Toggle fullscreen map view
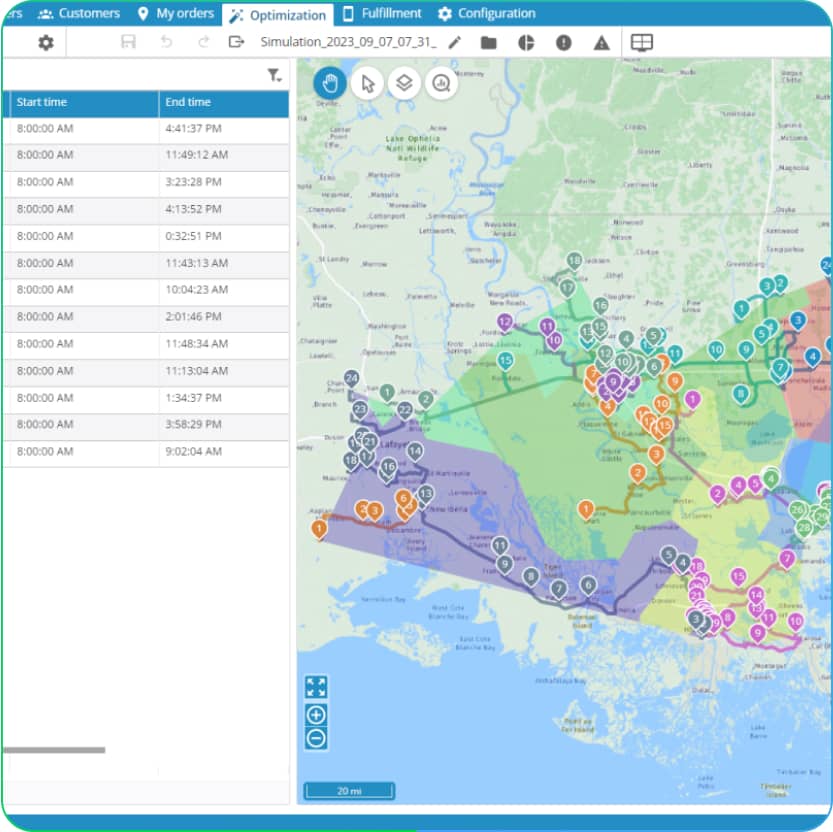This screenshot has width=833, height=832. coord(316,687)
